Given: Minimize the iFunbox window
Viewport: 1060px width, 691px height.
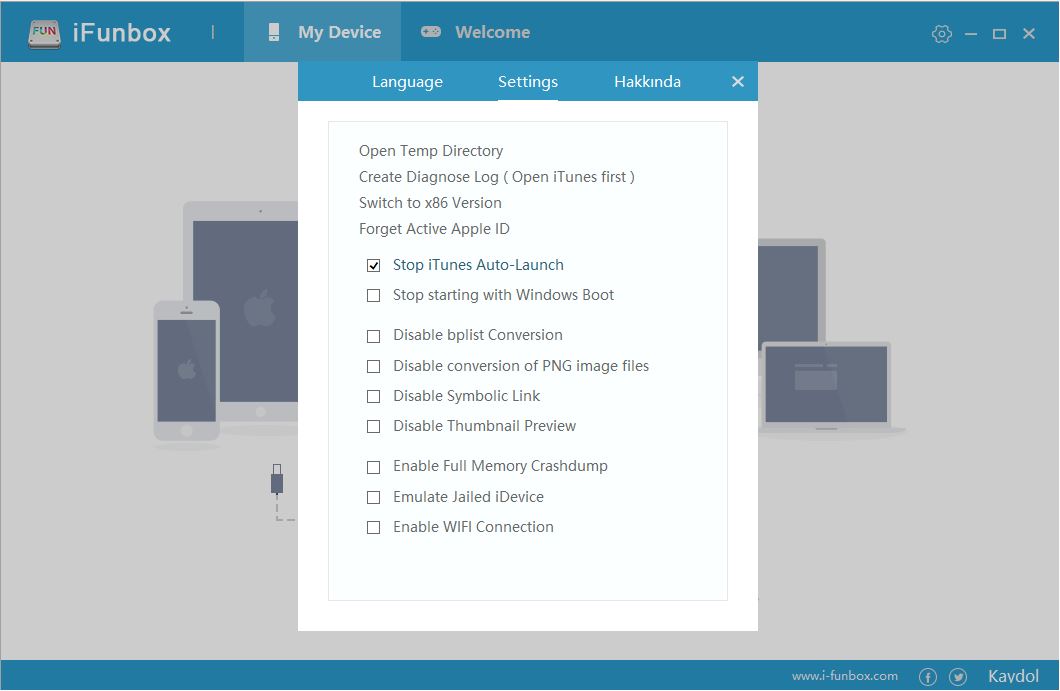Looking at the screenshot, I should click(x=971, y=33).
